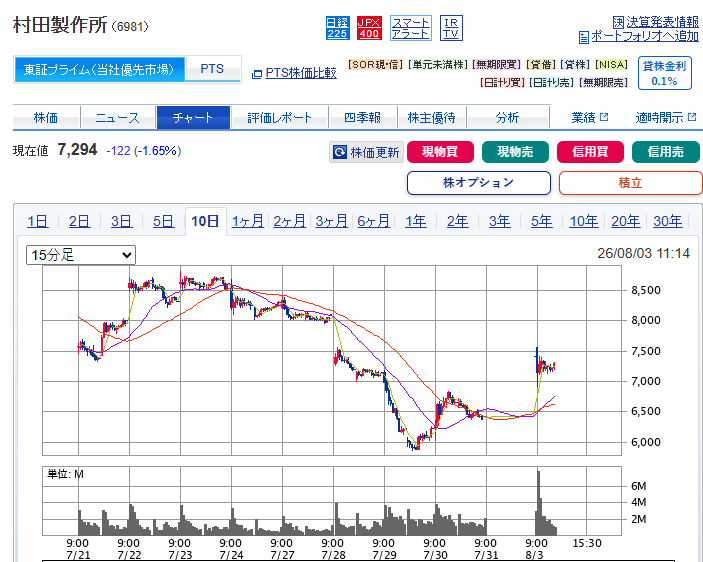Select 5日 chart period
Image resolution: width=703 pixels, height=562 pixels.
[x=163, y=221]
